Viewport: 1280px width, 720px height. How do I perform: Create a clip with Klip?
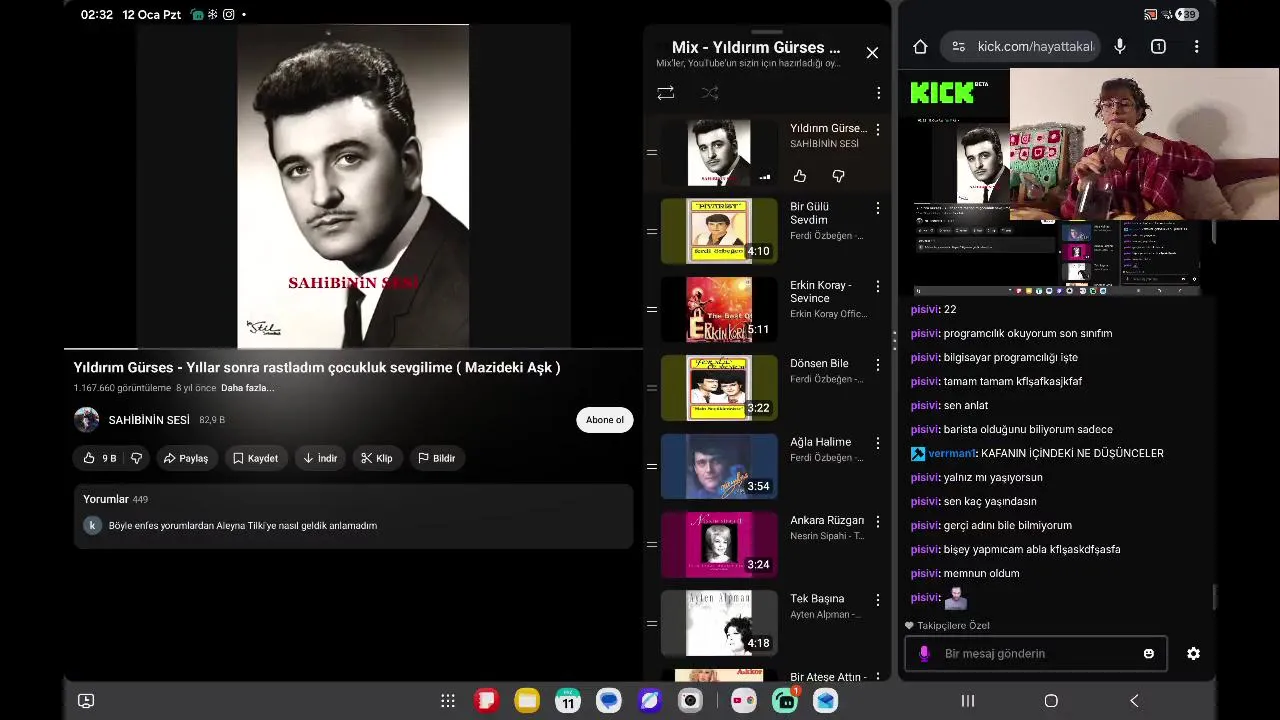point(377,458)
